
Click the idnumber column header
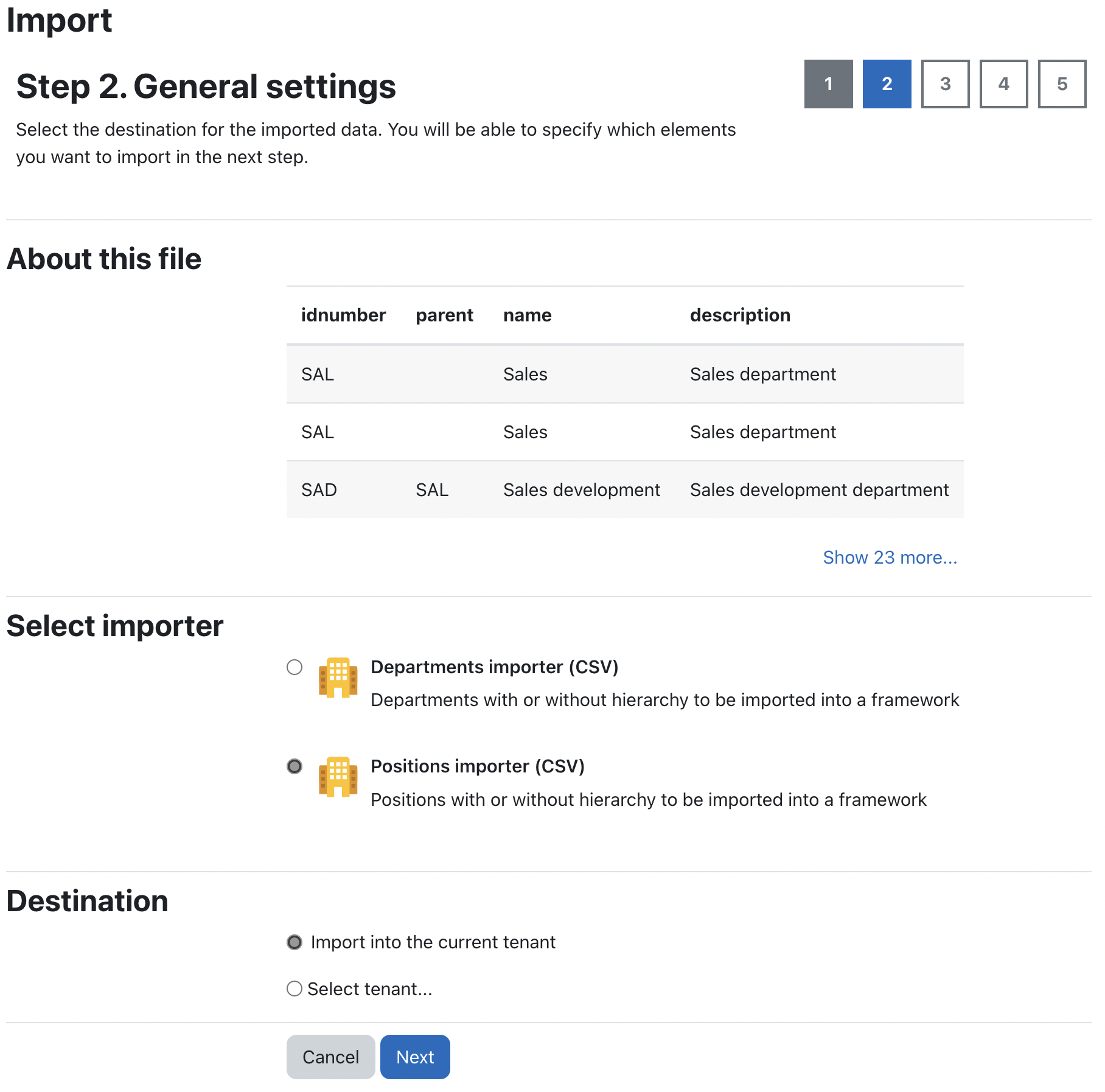(x=343, y=315)
